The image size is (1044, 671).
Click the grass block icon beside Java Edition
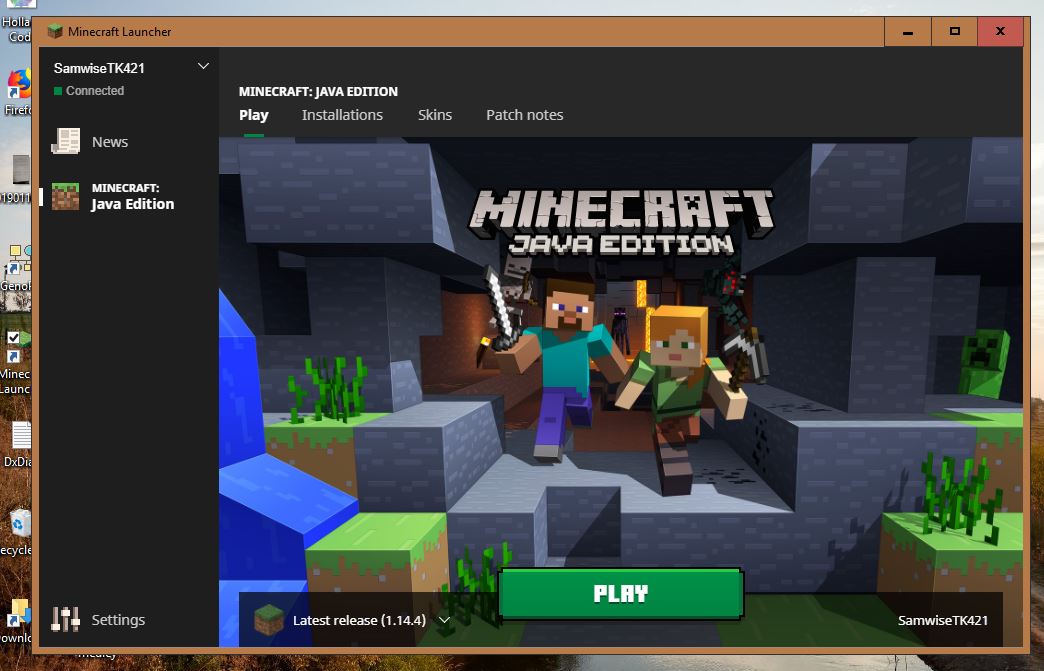(65, 196)
